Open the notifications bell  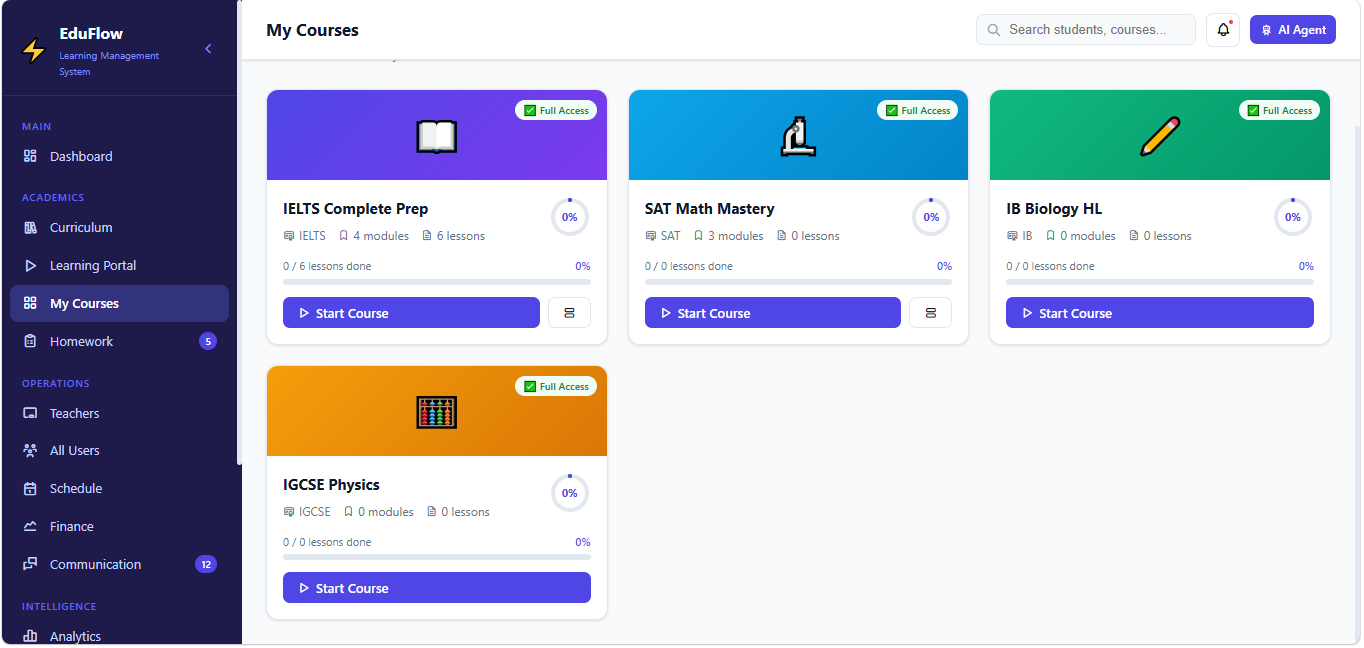(x=1223, y=30)
